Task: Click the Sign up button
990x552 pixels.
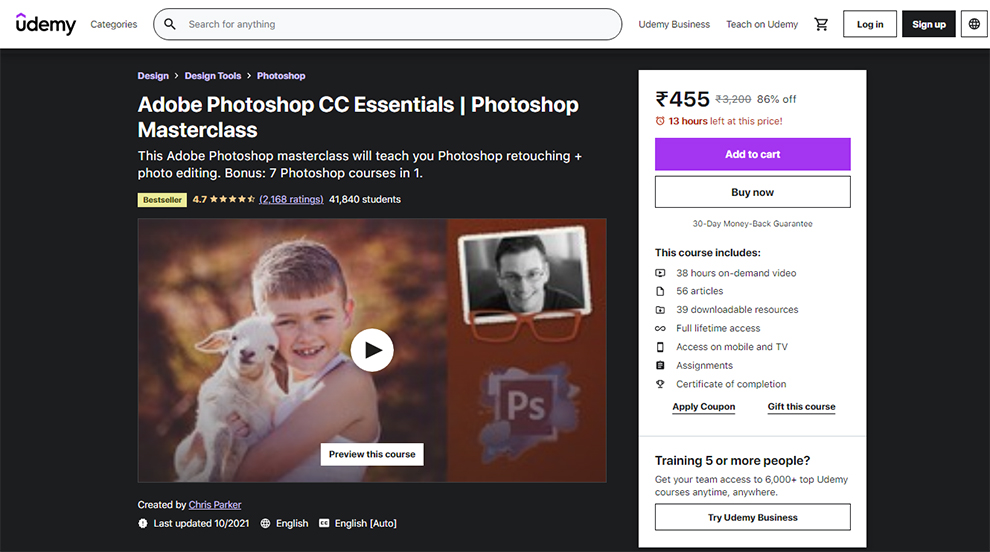Action: (928, 24)
